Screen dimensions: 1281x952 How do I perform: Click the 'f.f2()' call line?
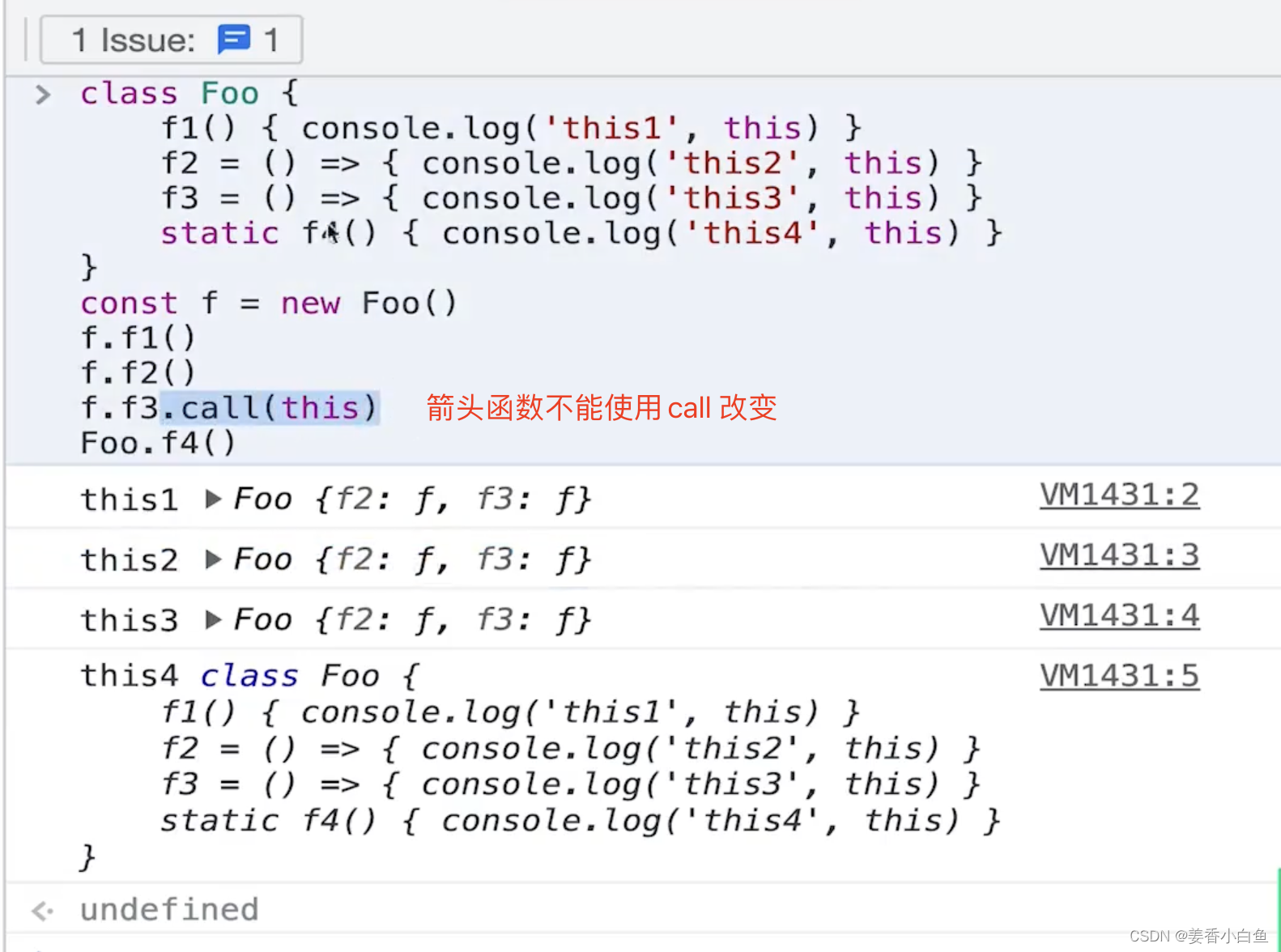pos(138,372)
